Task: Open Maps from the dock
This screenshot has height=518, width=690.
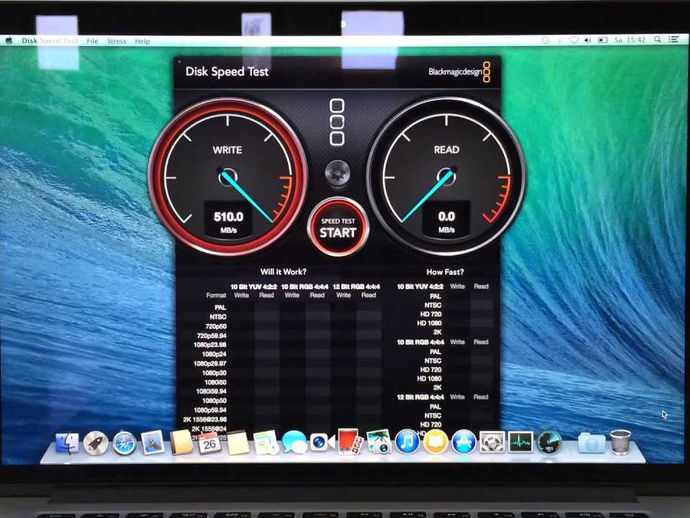Action: 266,442
